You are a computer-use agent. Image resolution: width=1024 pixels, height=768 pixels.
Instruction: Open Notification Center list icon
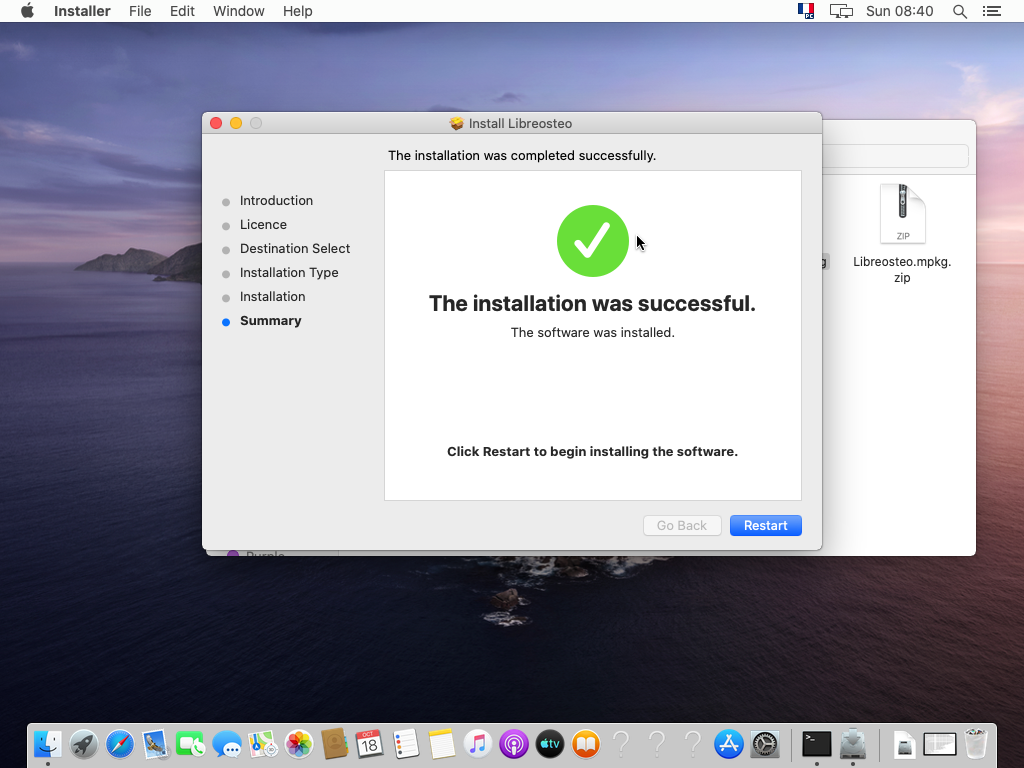coord(992,11)
